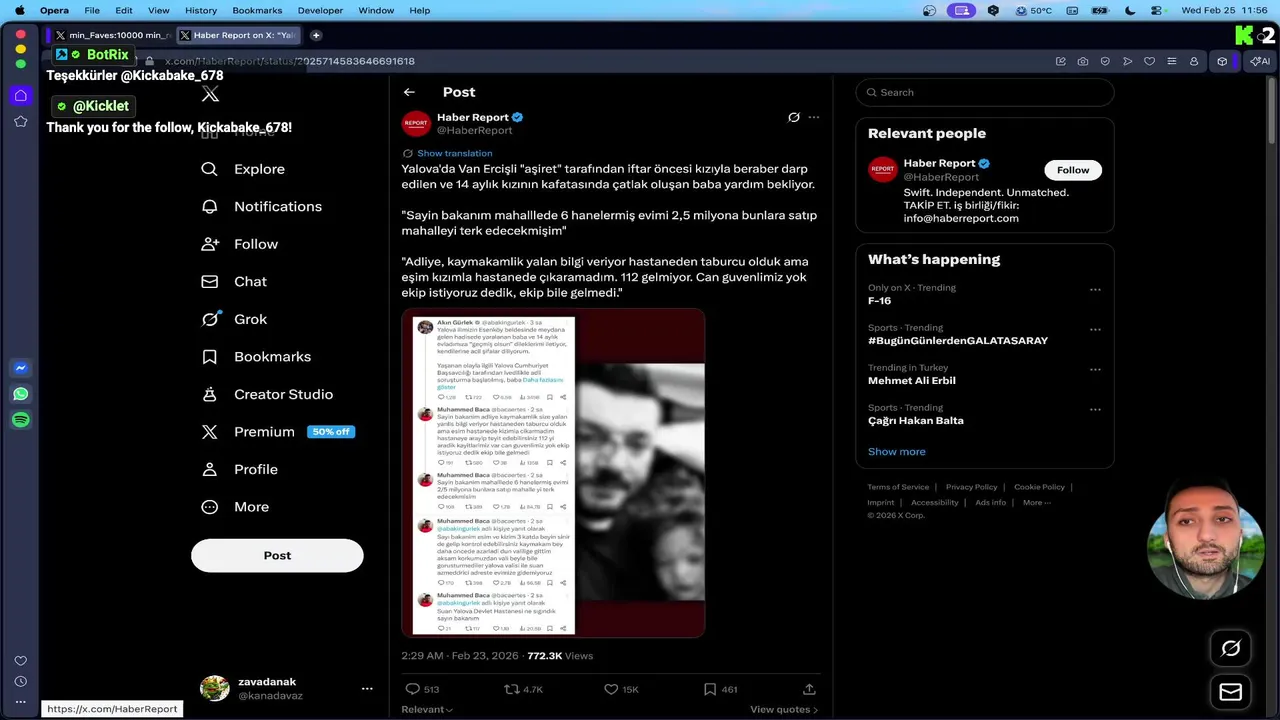Click the address bar URL
The width and height of the screenshot is (1280, 720).
(290, 61)
